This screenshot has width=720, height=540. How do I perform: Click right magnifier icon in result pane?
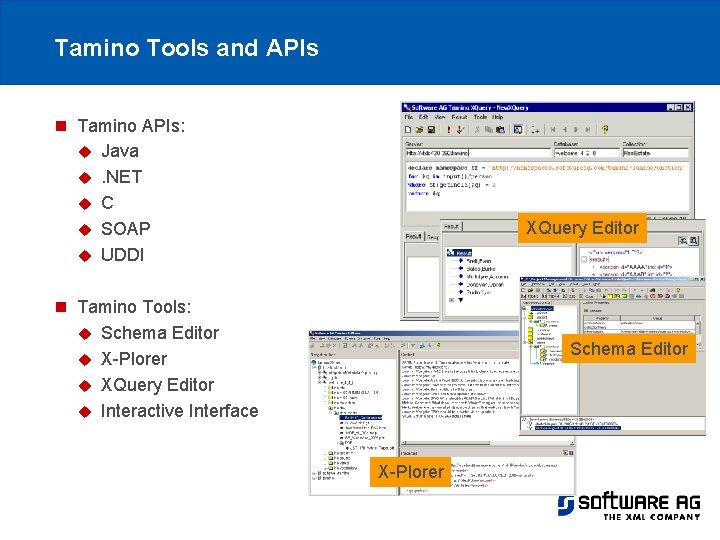point(694,241)
